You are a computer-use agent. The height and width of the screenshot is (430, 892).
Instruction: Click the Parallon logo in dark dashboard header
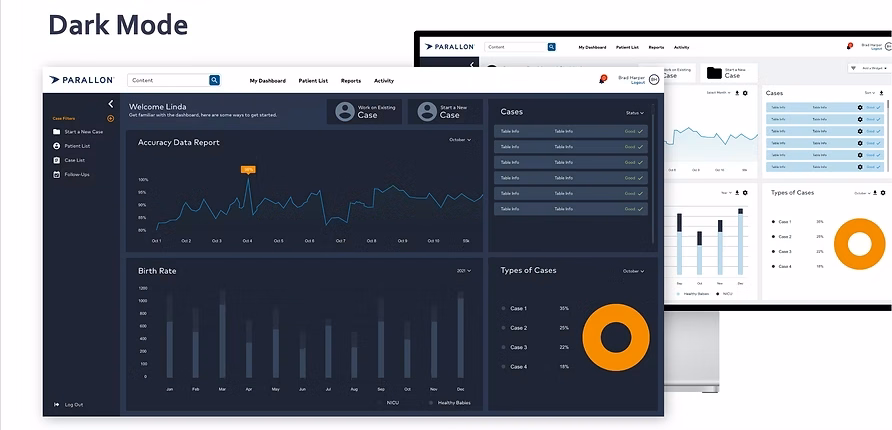(x=81, y=80)
